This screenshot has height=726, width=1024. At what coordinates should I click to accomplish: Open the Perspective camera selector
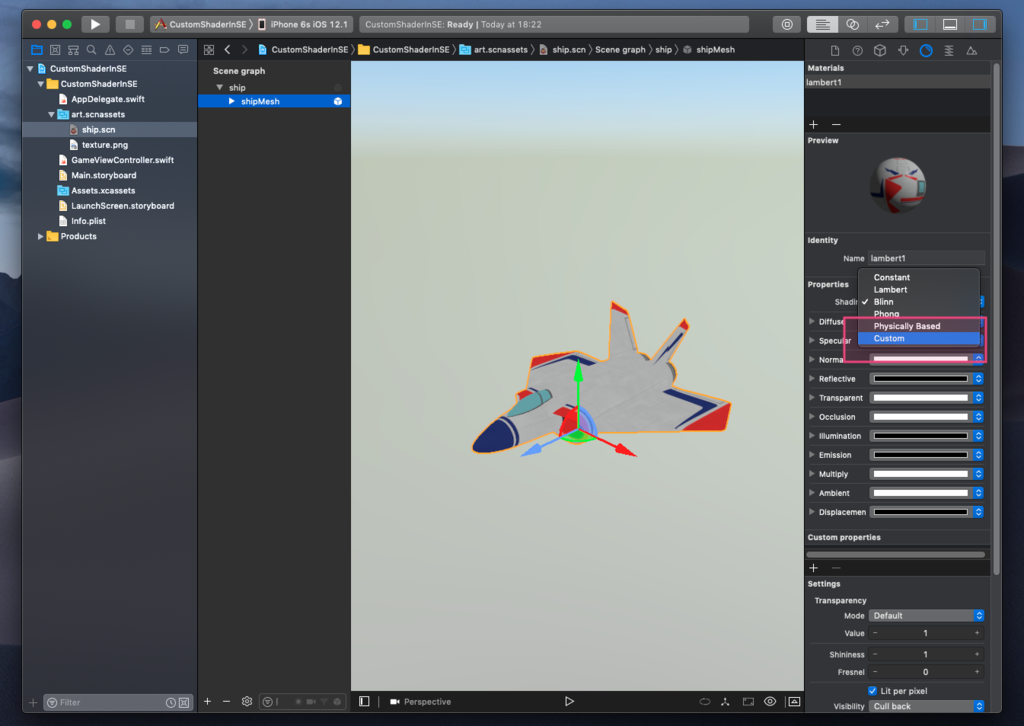click(421, 701)
